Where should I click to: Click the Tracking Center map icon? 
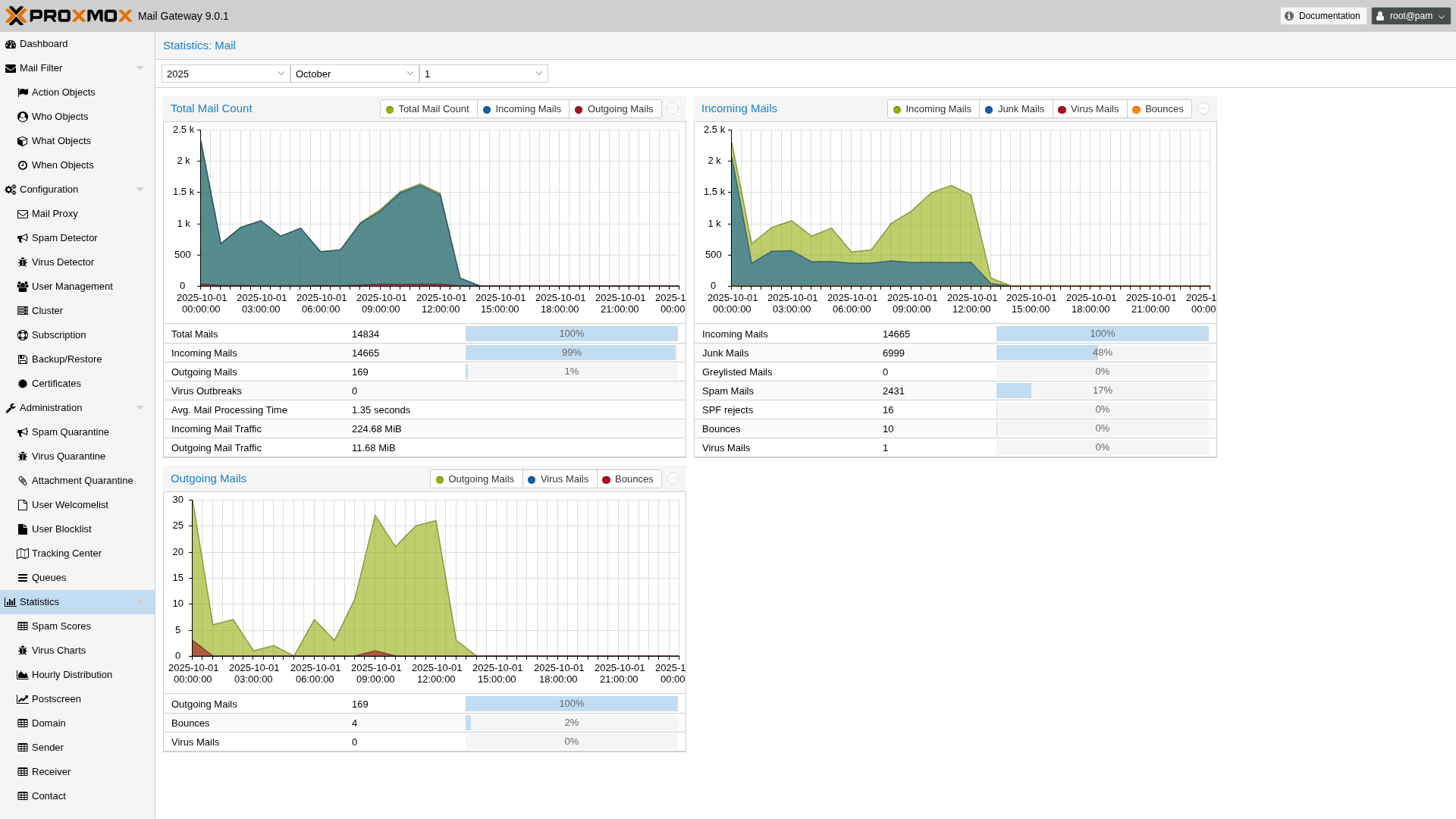point(23,554)
